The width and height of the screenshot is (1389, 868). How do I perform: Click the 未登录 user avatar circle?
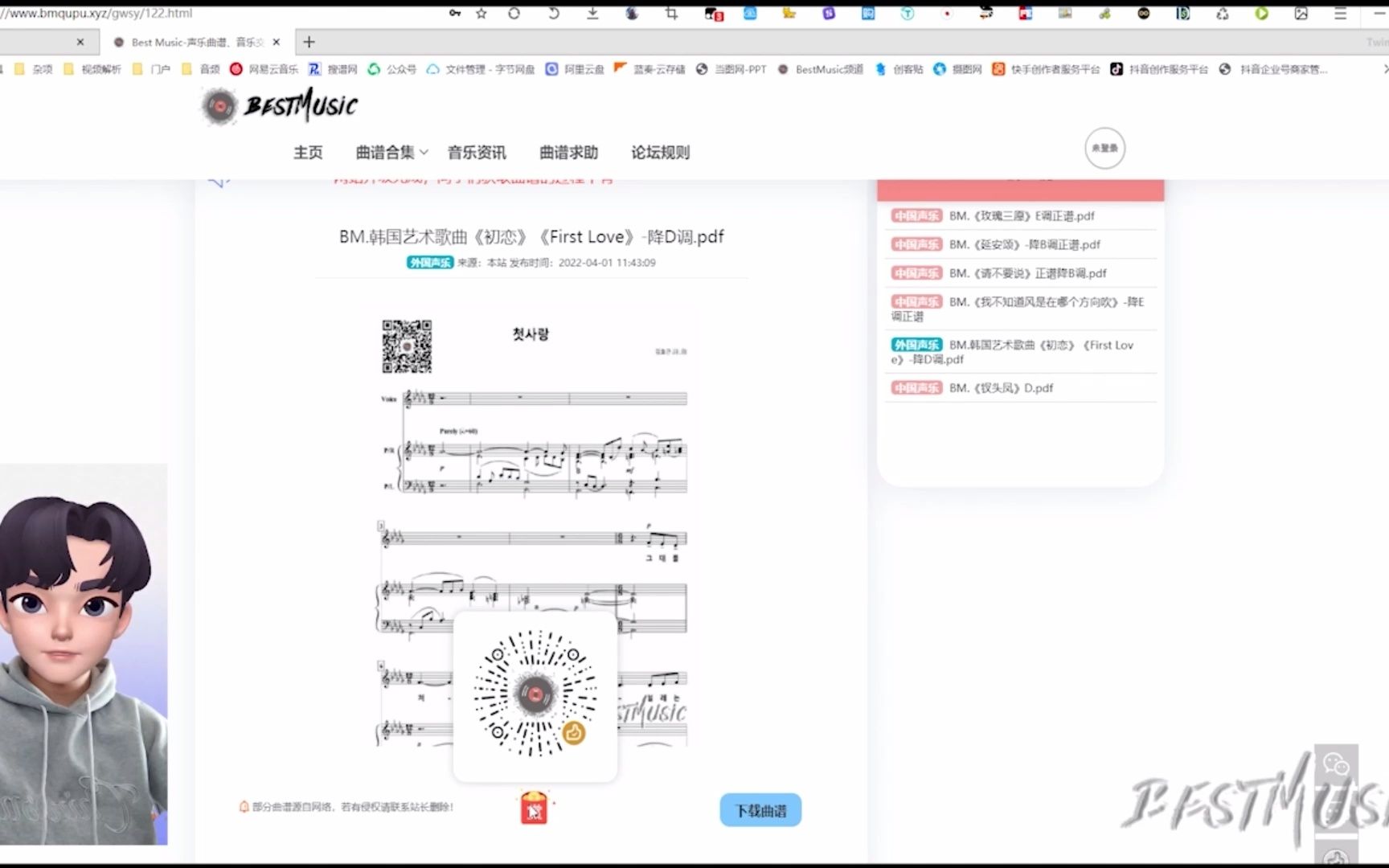(1104, 149)
